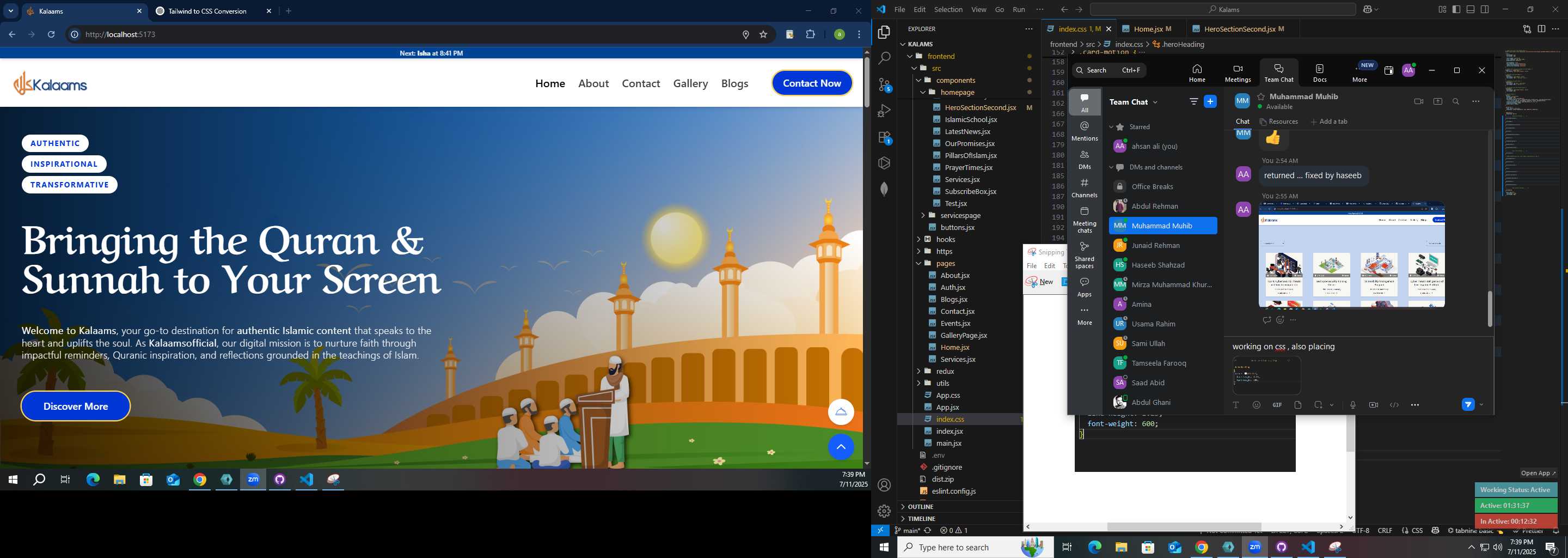Click the Contact Now button on Kalaams
Screen dimensions: 1568x558
(x=811, y=83)
